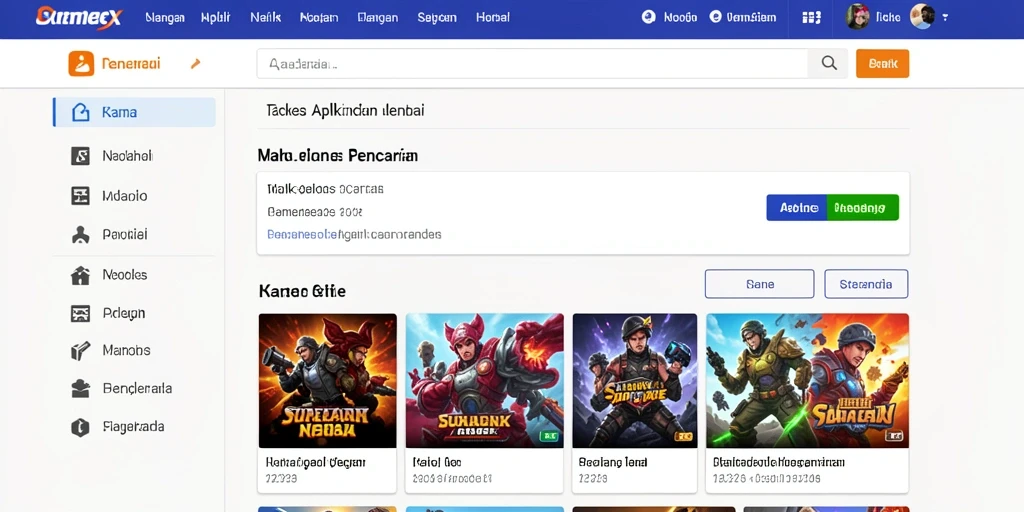Open Flagerada sidebar entry text

[133, 427]
